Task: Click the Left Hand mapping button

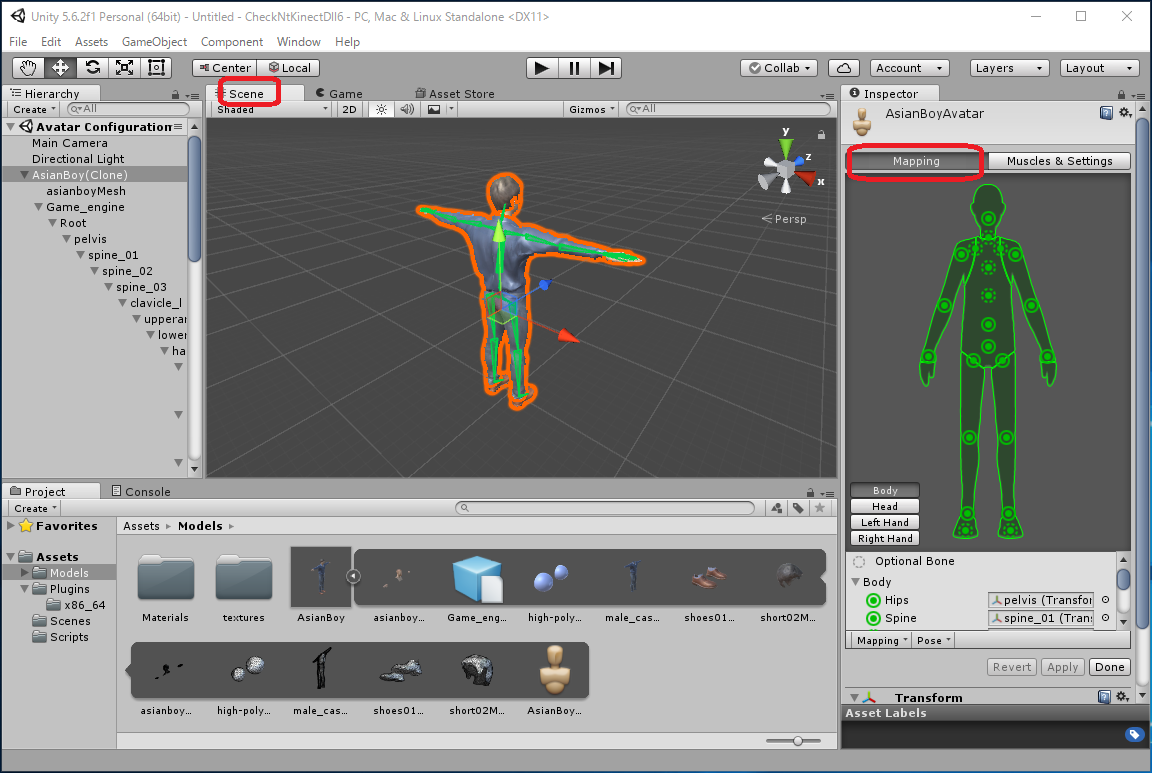Action: click(x=885, y=522)
